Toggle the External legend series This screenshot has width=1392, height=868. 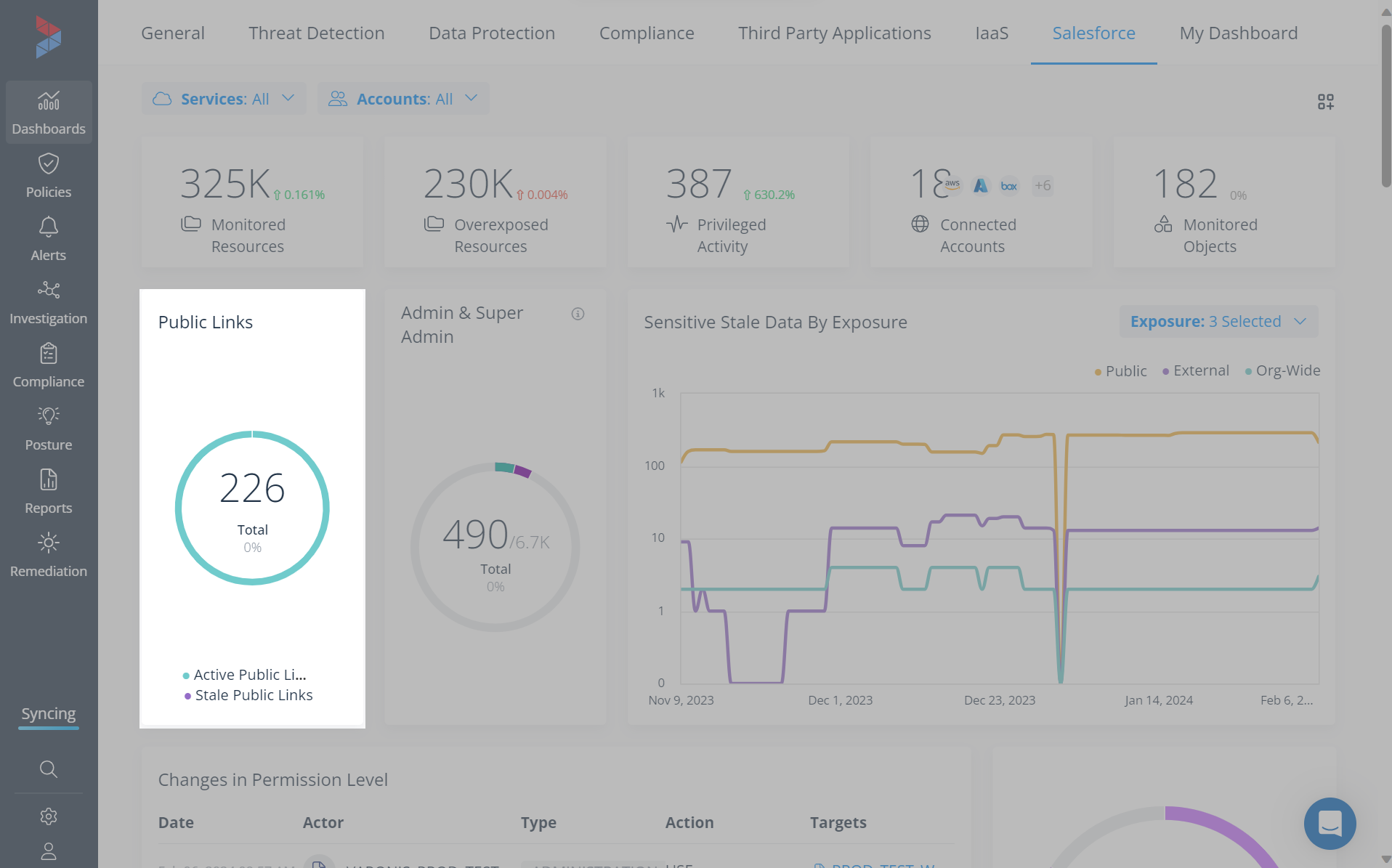[x=1196, y=370]
